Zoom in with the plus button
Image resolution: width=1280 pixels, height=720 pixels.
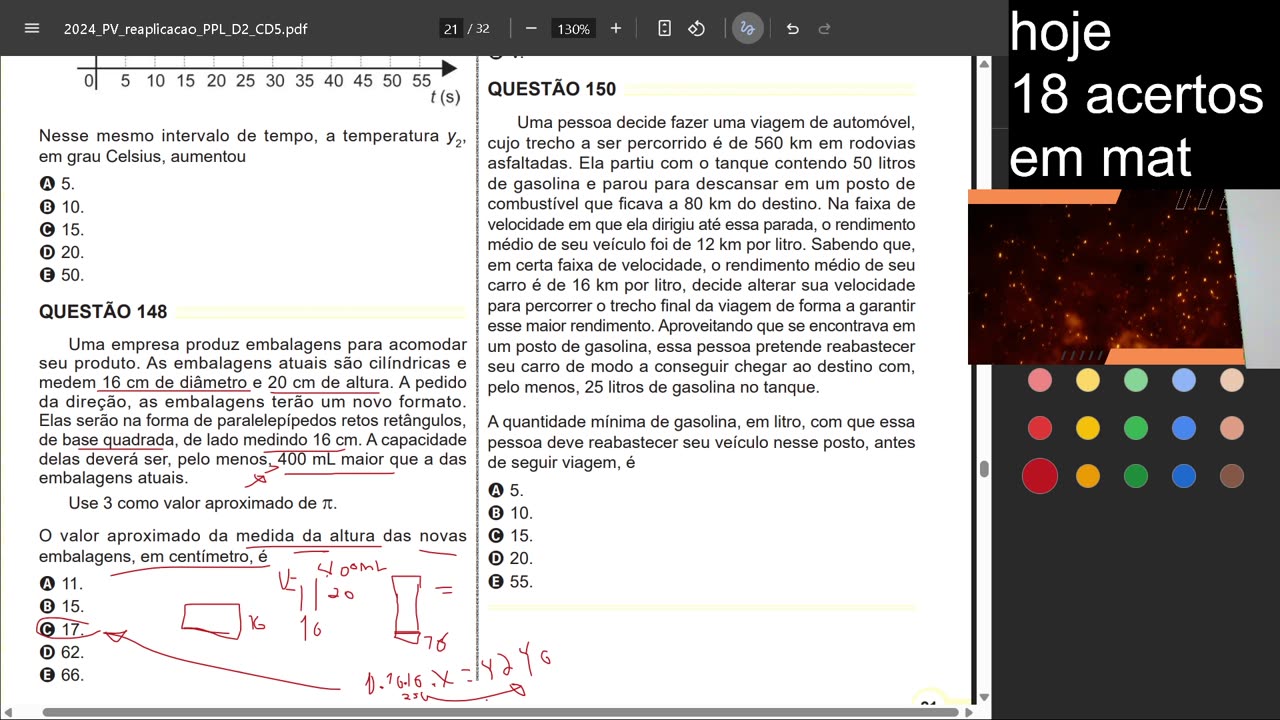(616, 28)
